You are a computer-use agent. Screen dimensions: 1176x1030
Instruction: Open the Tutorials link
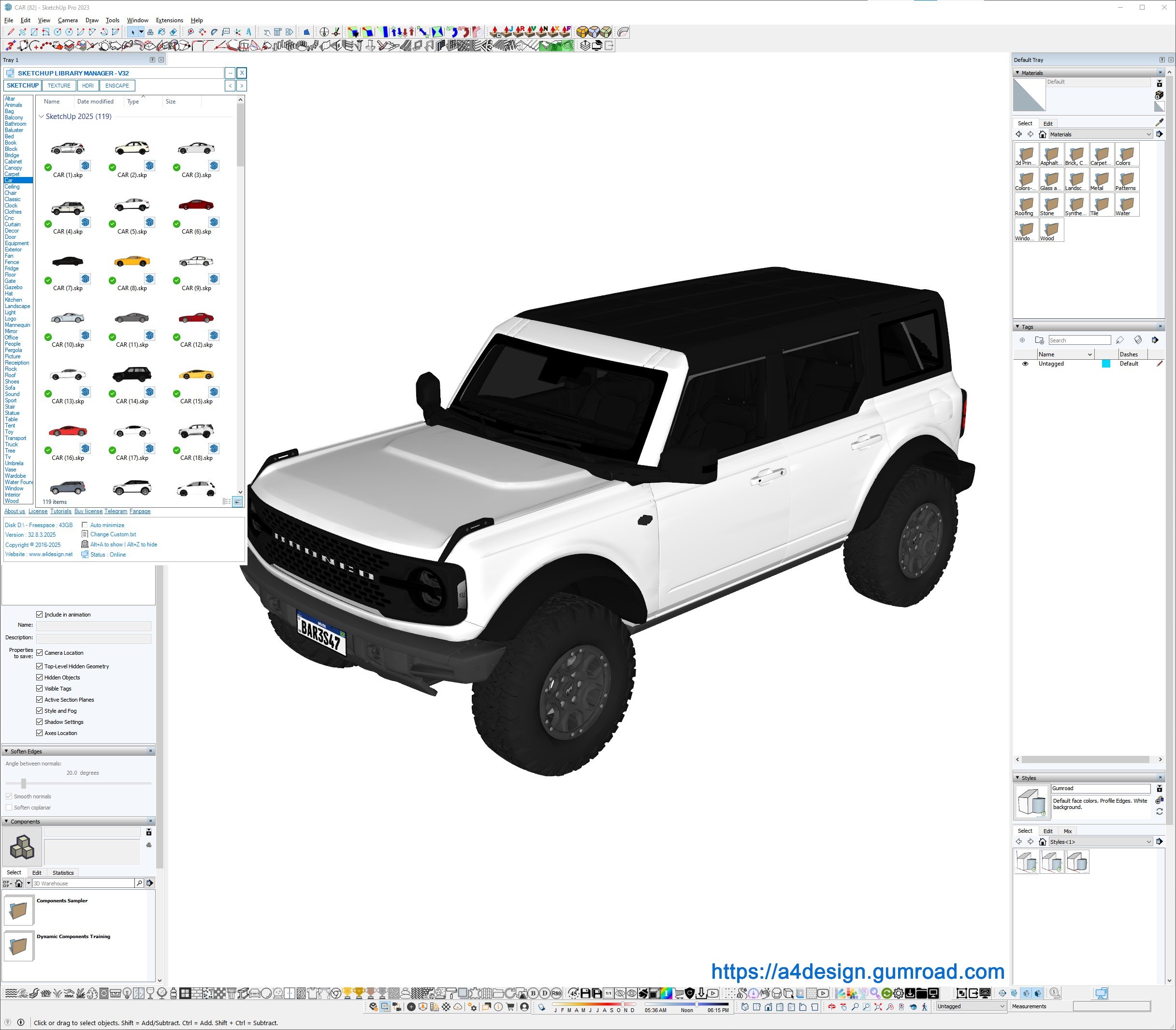click(60, 511)
